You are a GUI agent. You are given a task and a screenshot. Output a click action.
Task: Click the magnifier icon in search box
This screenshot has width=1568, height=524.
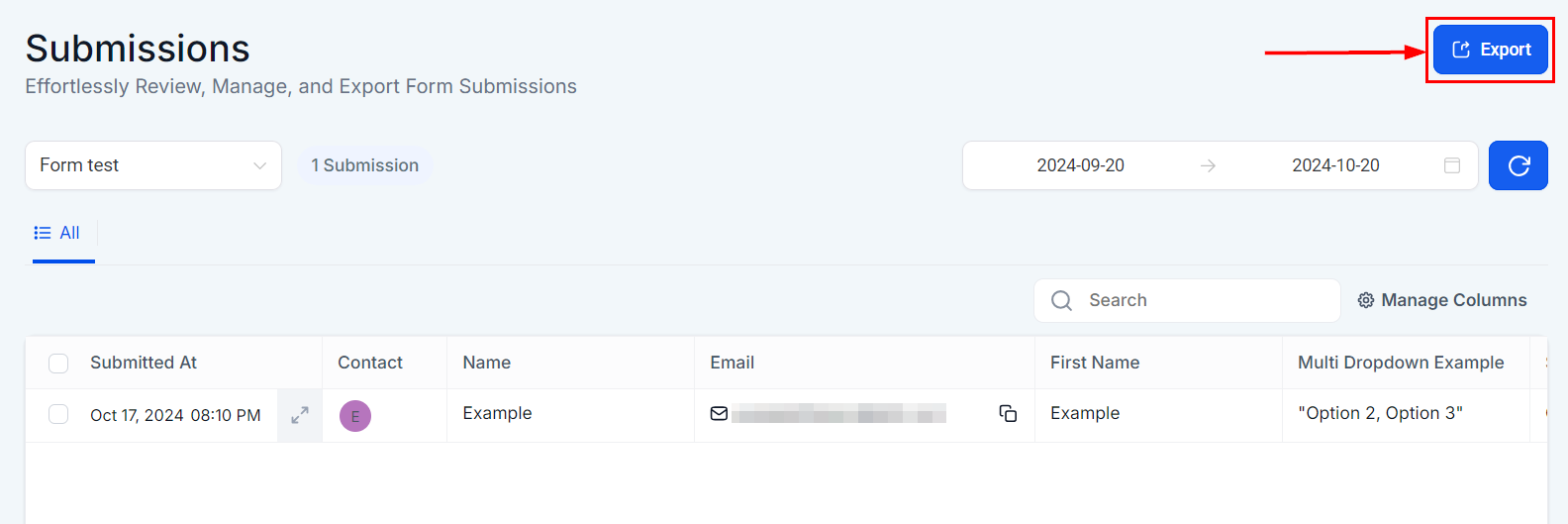click(1061, 300)
